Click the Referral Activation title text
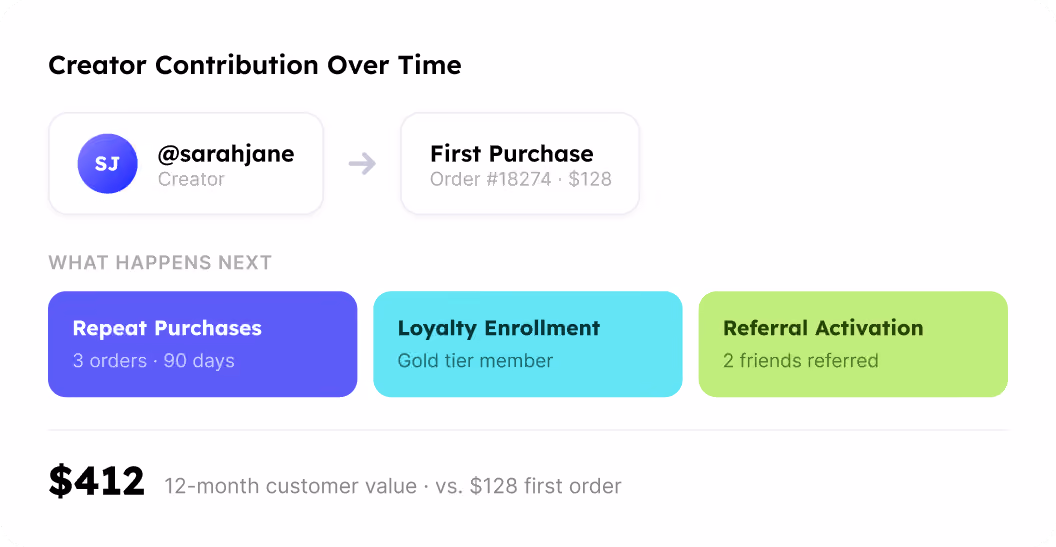Screen dimensions: 1056x547 tap(823, 328)
